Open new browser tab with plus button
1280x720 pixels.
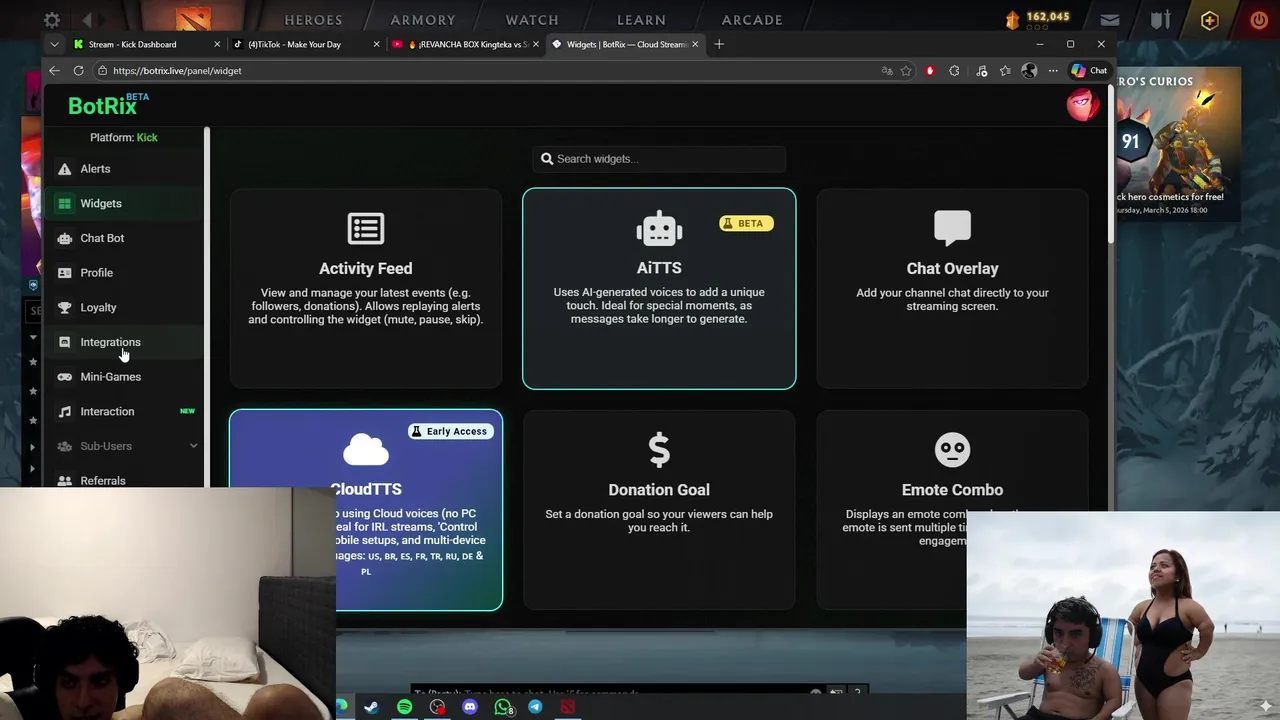click(x=719, y=44)
